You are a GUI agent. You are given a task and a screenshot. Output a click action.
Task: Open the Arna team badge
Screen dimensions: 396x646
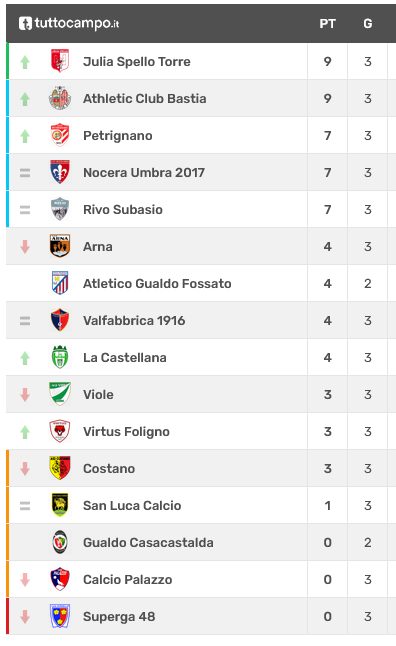click(x=60, y=246)
